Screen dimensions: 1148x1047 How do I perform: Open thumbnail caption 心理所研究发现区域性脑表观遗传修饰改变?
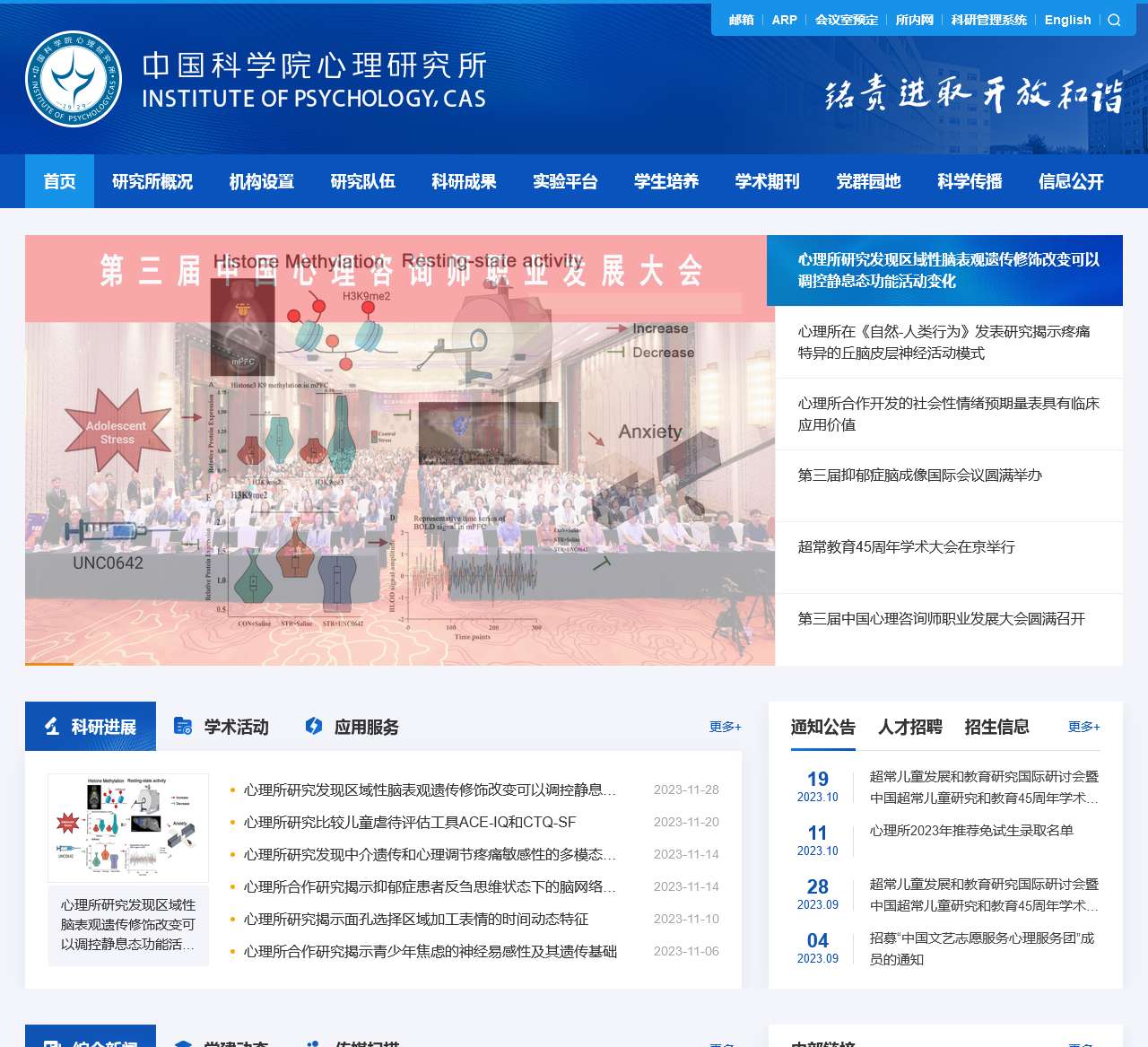click(128, 924)
